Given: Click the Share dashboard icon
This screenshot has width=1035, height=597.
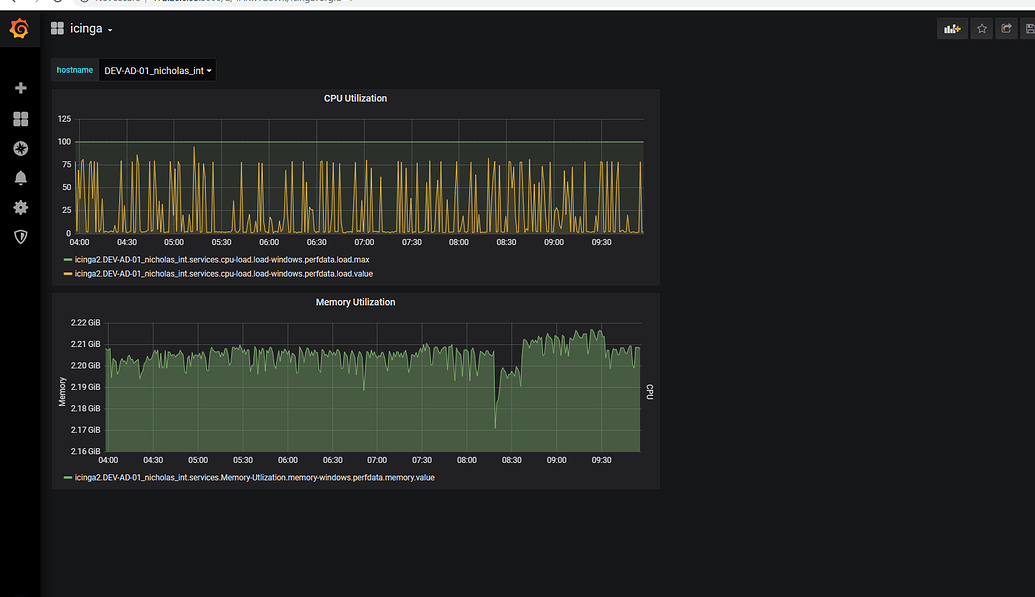Looking at the screenshot, I should point(1006,29).
